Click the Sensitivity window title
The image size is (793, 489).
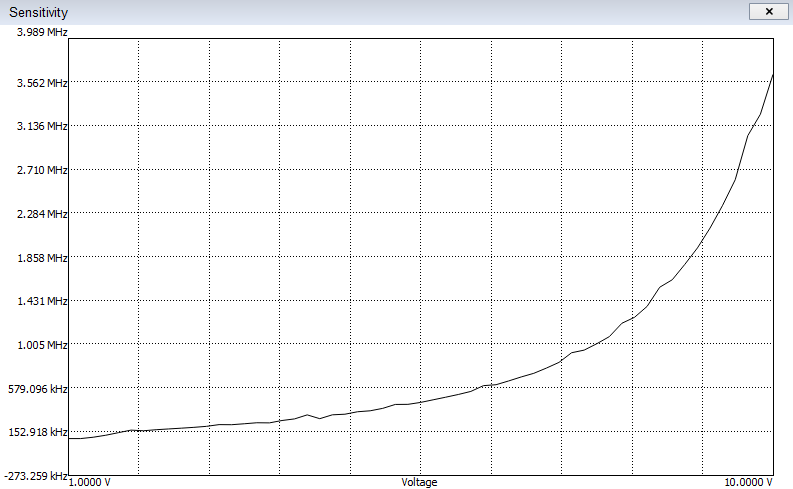coord(38,12)
